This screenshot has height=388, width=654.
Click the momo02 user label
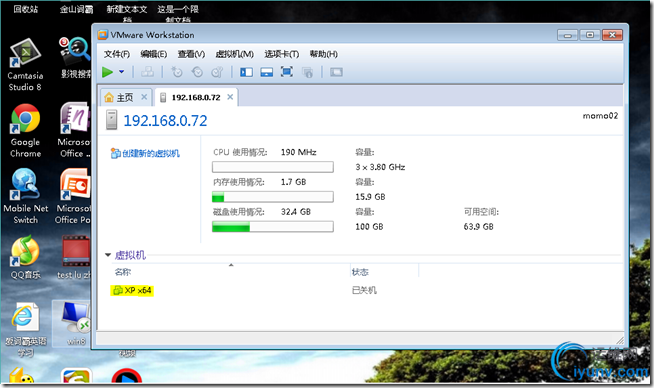click(600, 116)
